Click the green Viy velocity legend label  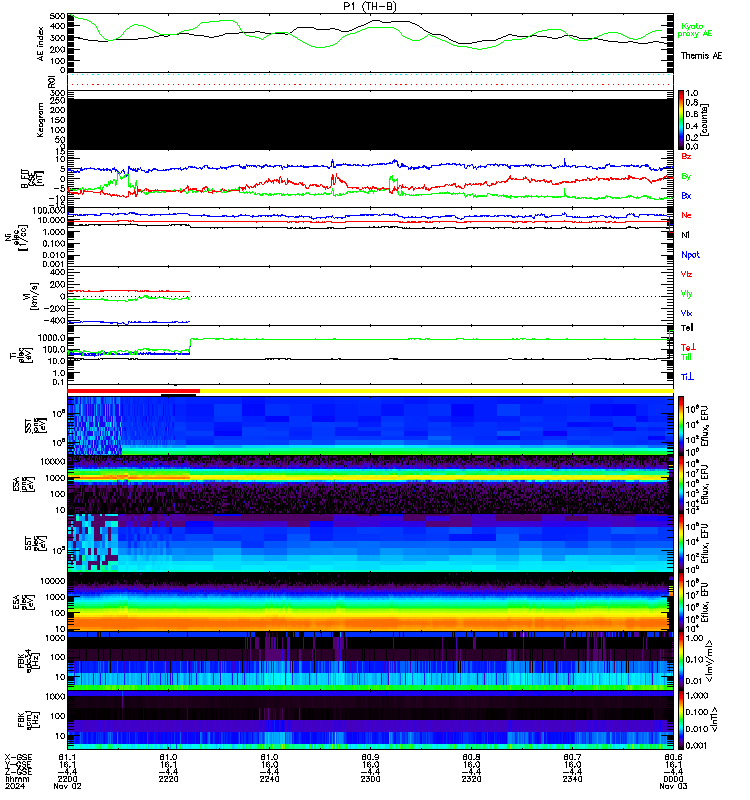pos(686,294)
